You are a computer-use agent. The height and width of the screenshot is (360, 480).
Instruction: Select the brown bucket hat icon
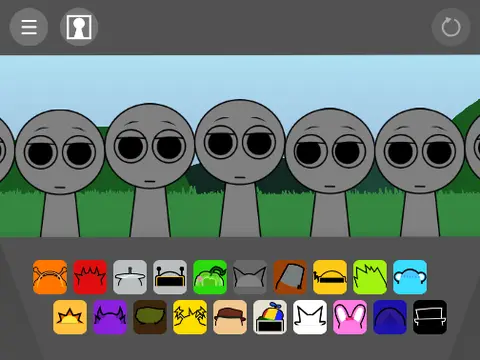point(290,277)
